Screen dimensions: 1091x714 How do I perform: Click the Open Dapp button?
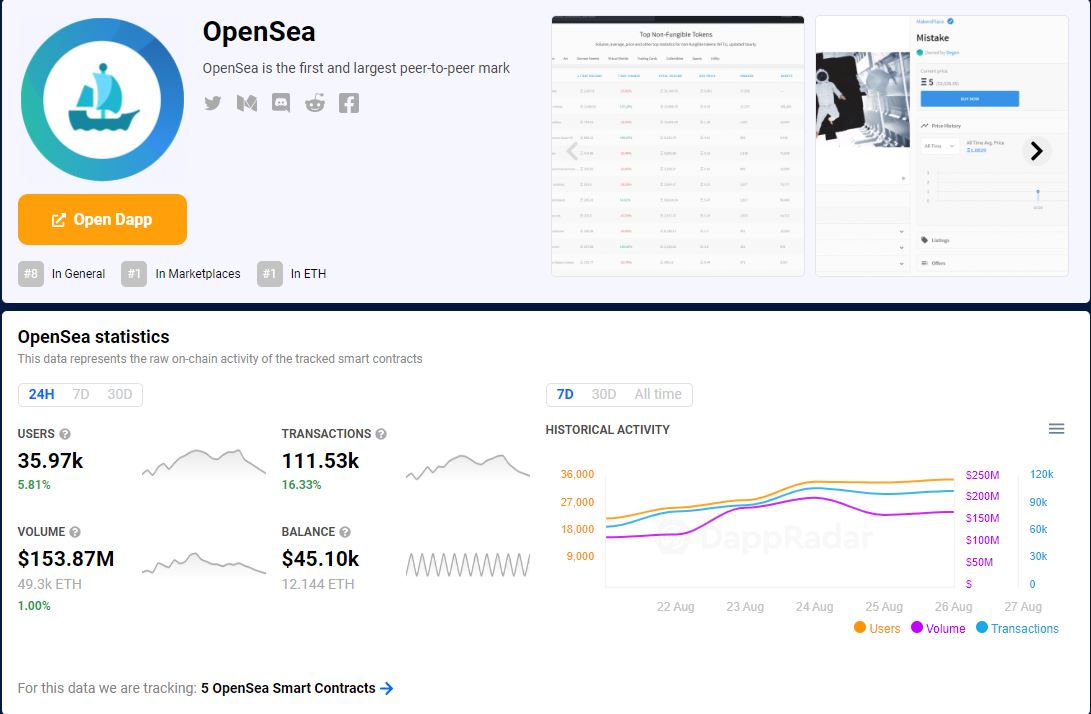coord(102,219)
